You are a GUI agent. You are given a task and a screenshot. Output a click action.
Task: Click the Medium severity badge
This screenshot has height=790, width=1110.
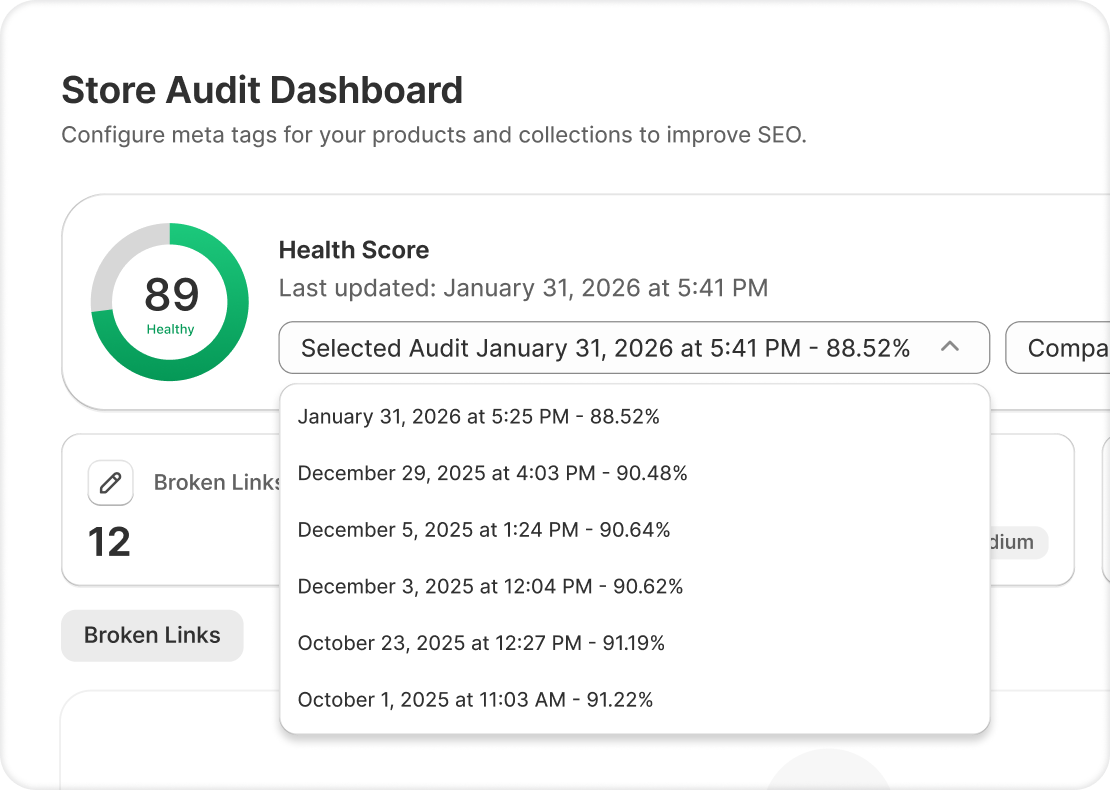pos(1010,542)
